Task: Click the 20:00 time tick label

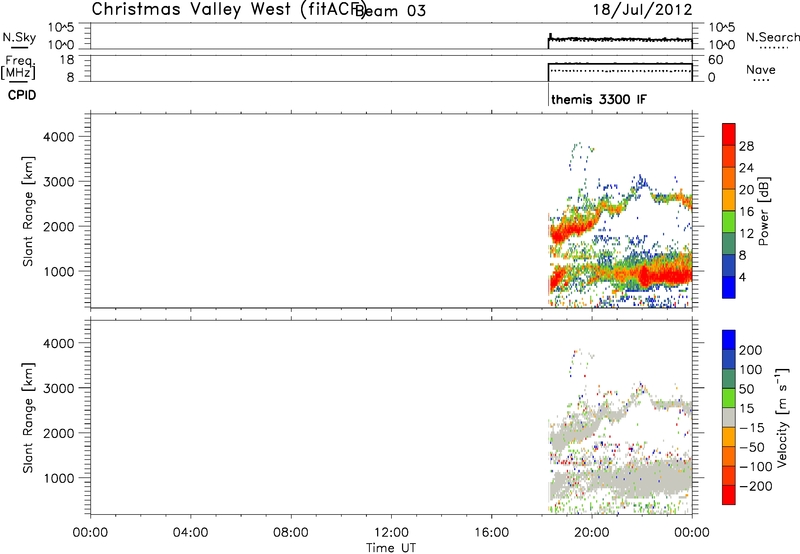Action: pos(591,533)
